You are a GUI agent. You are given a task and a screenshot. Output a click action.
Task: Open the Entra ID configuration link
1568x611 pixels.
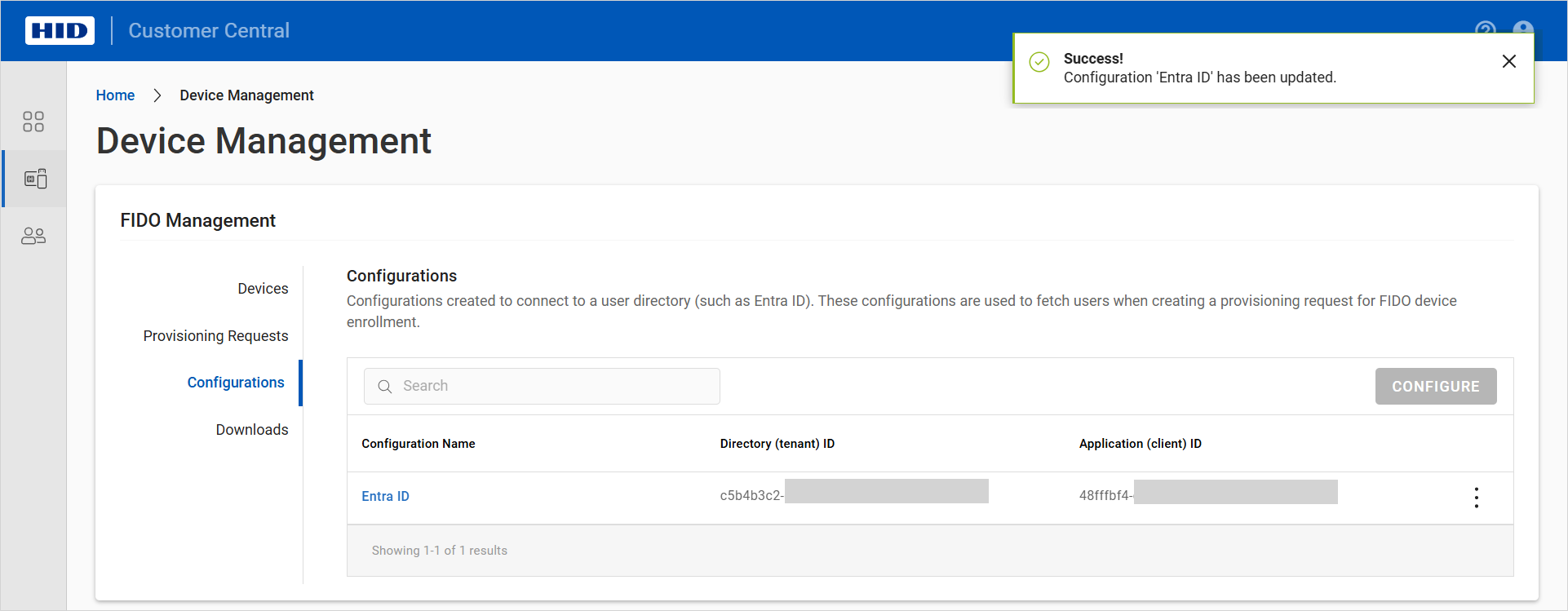(x=385, y=496)
